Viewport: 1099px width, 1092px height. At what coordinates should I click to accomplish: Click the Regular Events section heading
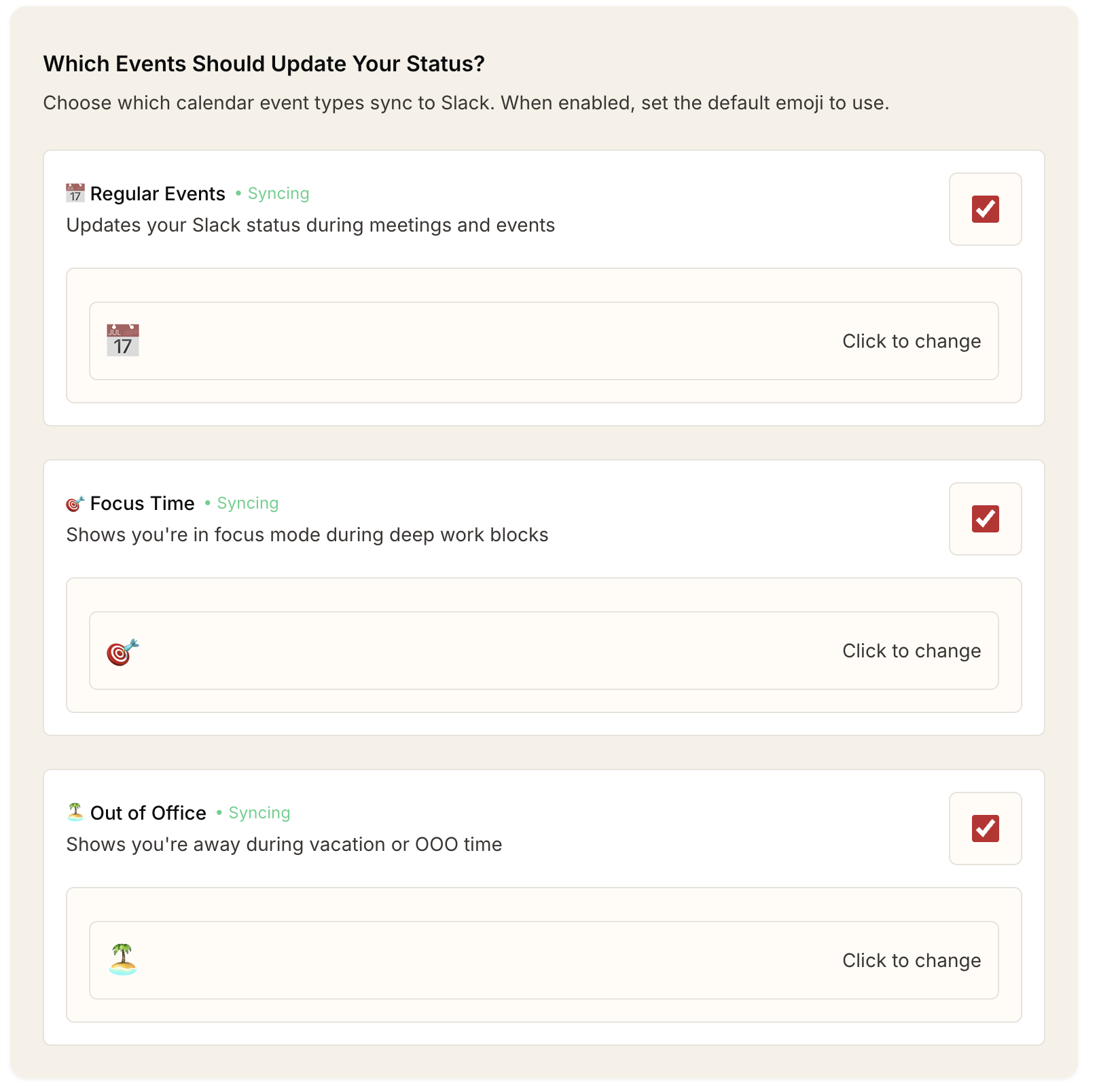pos(157,193)
